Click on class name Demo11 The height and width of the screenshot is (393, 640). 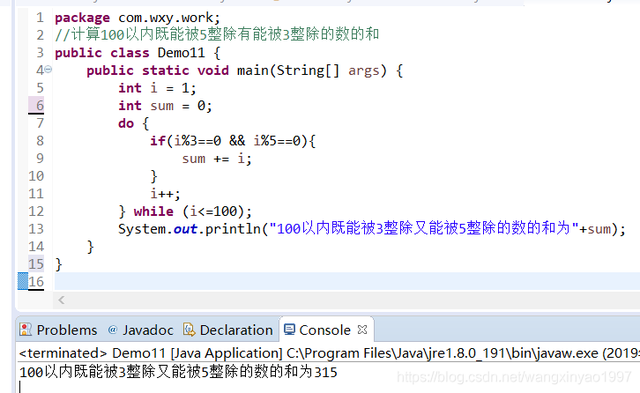click(181, 53)
